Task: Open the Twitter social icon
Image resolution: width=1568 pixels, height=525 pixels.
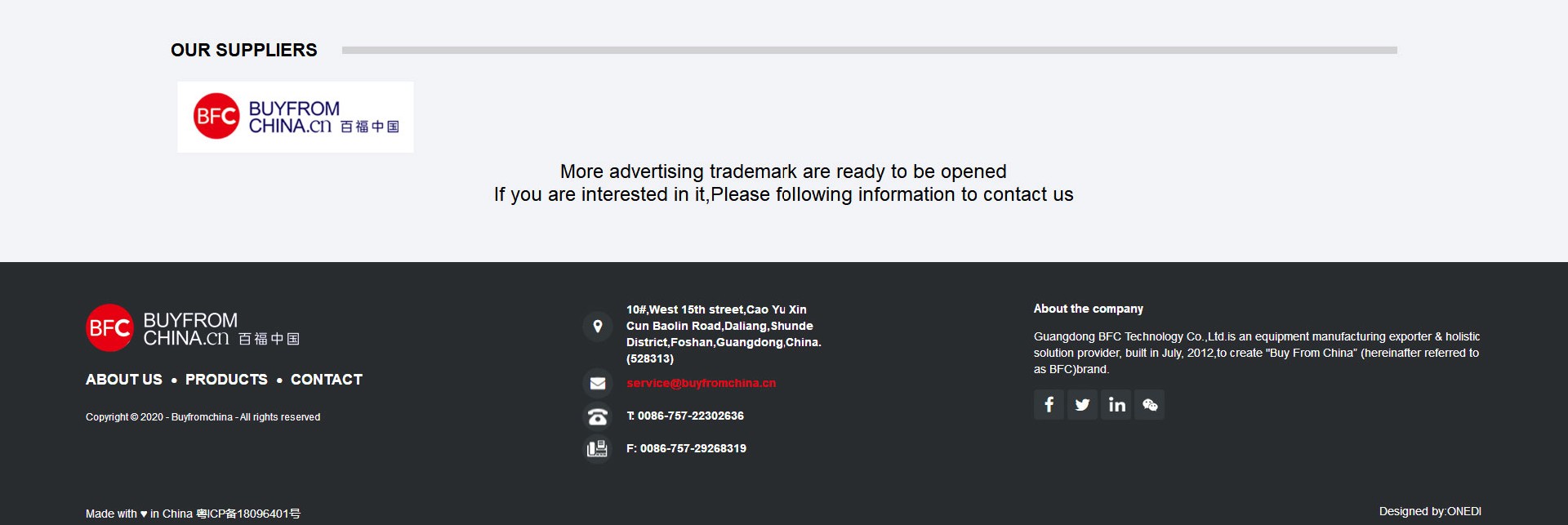Action: 1082,405
